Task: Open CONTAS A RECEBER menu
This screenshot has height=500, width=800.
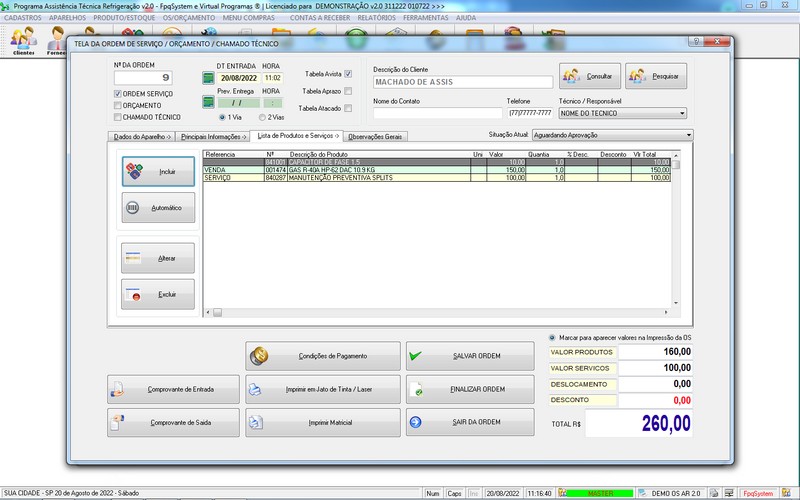Action: [x=320, y=18]
